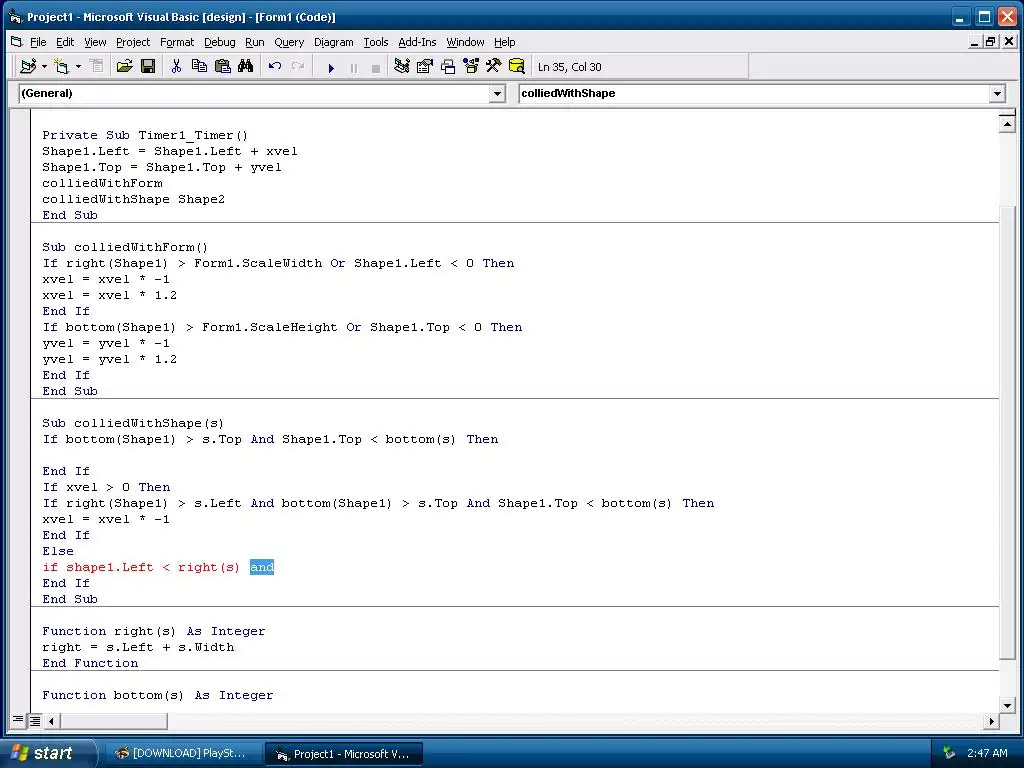This screenshot has width=1024, height=768.
Task: Expand the (General) object dropdown
Action: click(x=497, y=93)
